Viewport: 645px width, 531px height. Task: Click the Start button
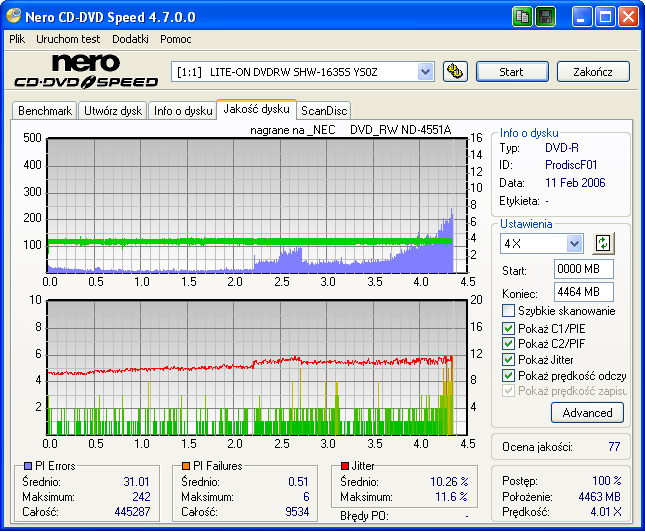coord(512,72)
